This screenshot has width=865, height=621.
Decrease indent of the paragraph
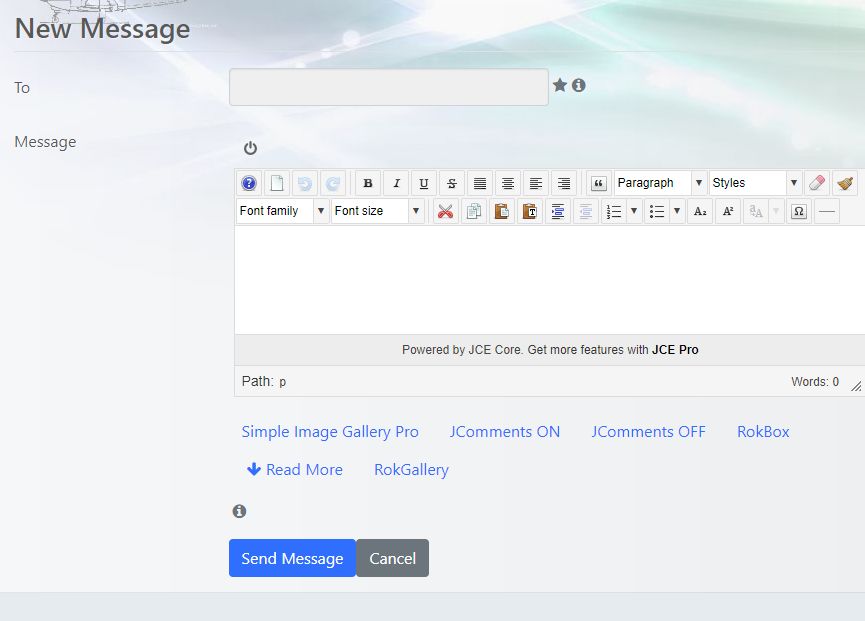[x=586, y=211]
